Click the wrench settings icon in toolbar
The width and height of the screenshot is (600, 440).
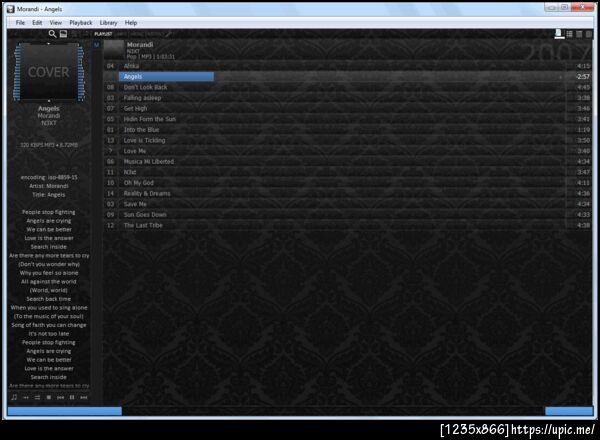168,34
